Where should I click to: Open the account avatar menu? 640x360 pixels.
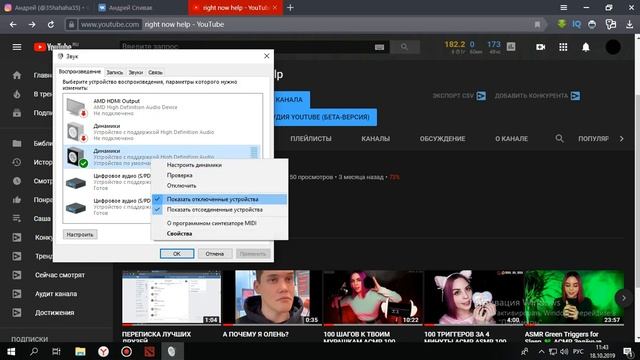[613, 47]
